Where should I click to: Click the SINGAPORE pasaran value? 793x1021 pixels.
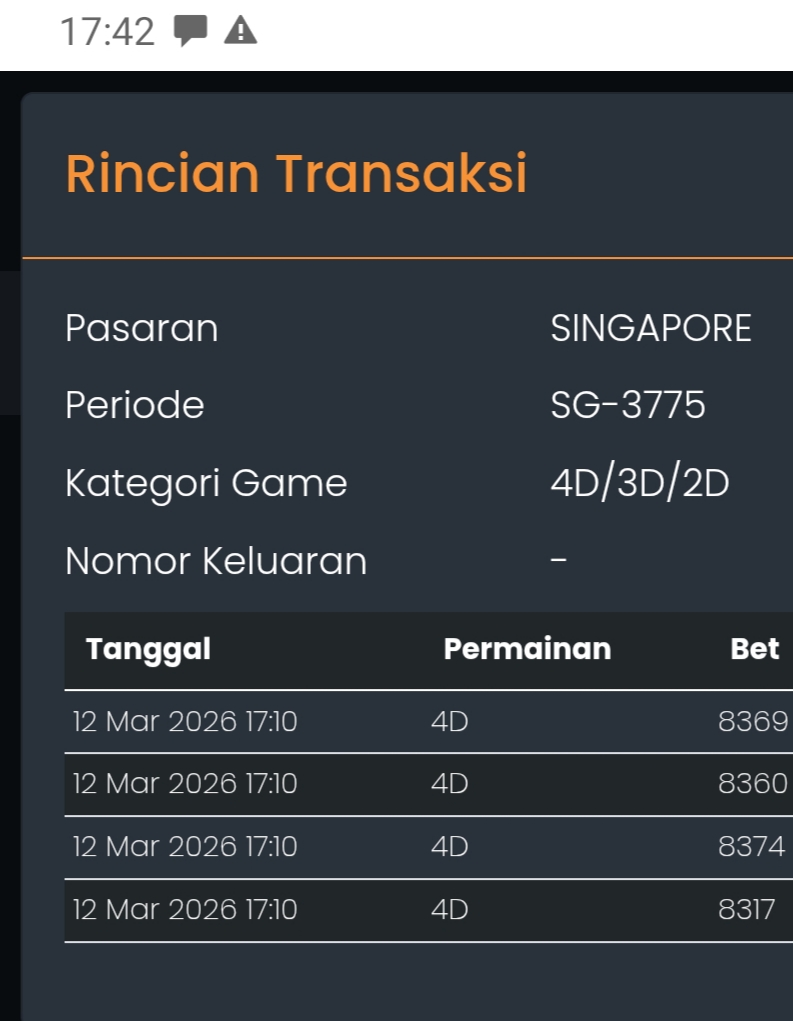click(651, 328)
